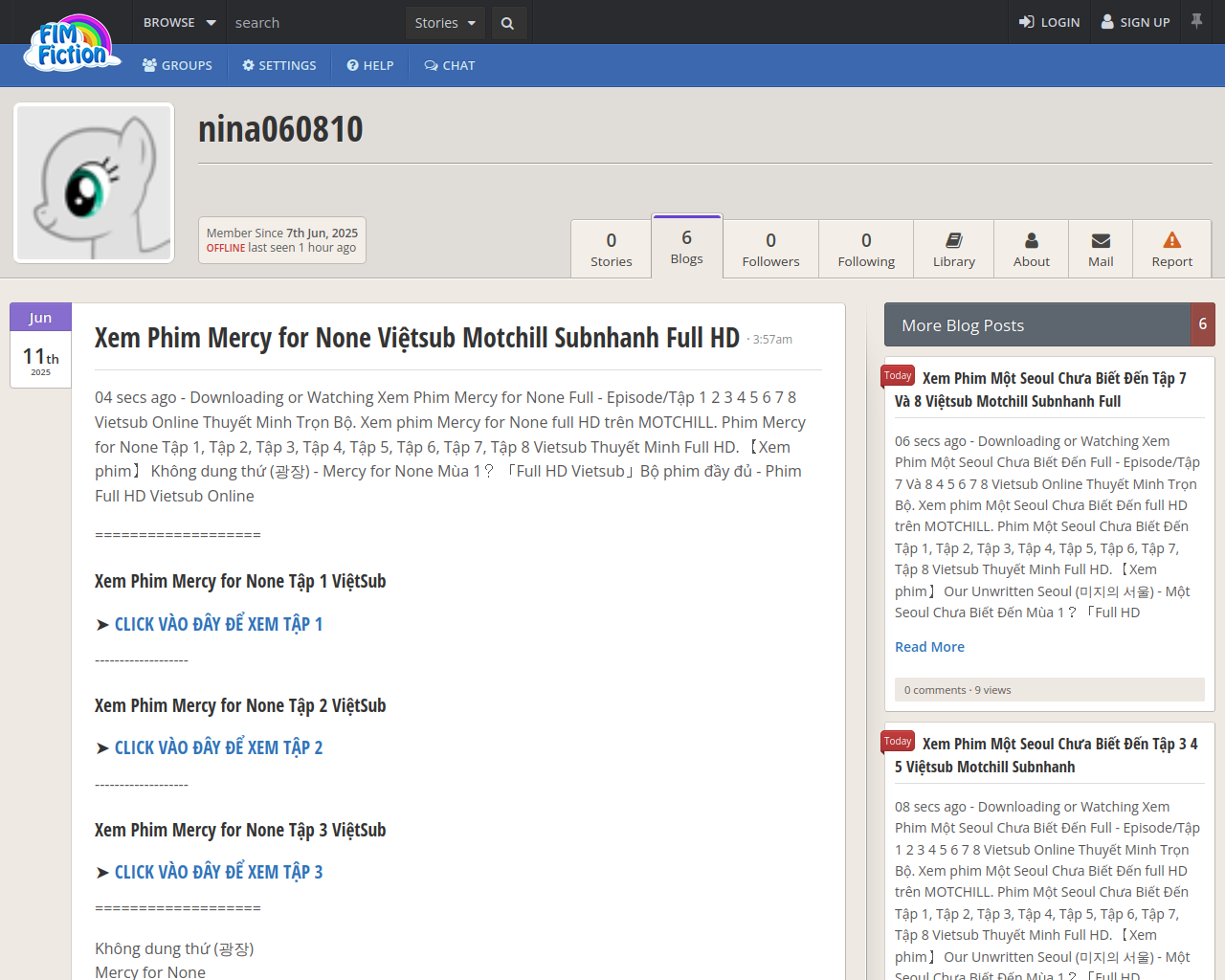Click the Member Since 7th Jun, 2025 box

(282, 240)
